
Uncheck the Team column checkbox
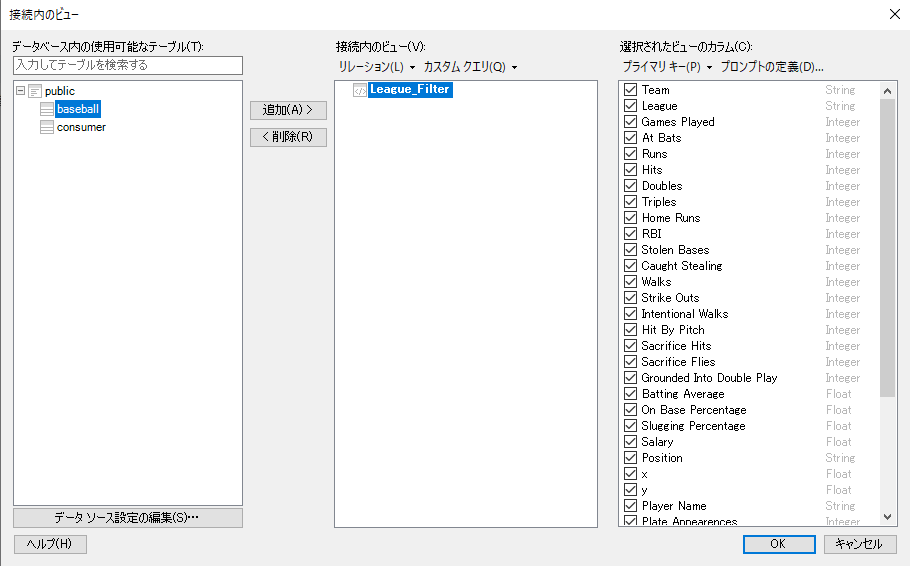(x=630, y=90)
